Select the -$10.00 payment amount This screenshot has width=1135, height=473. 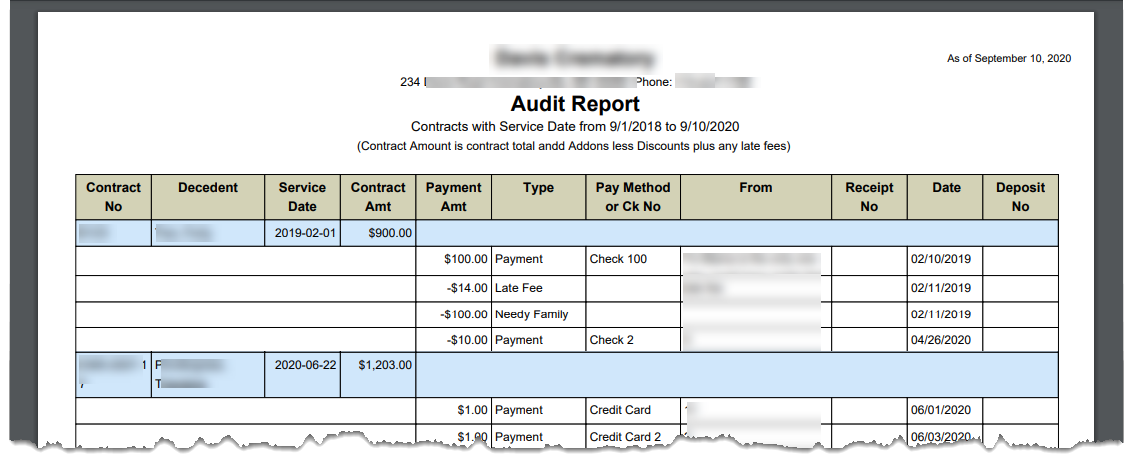tap(468, 340)
